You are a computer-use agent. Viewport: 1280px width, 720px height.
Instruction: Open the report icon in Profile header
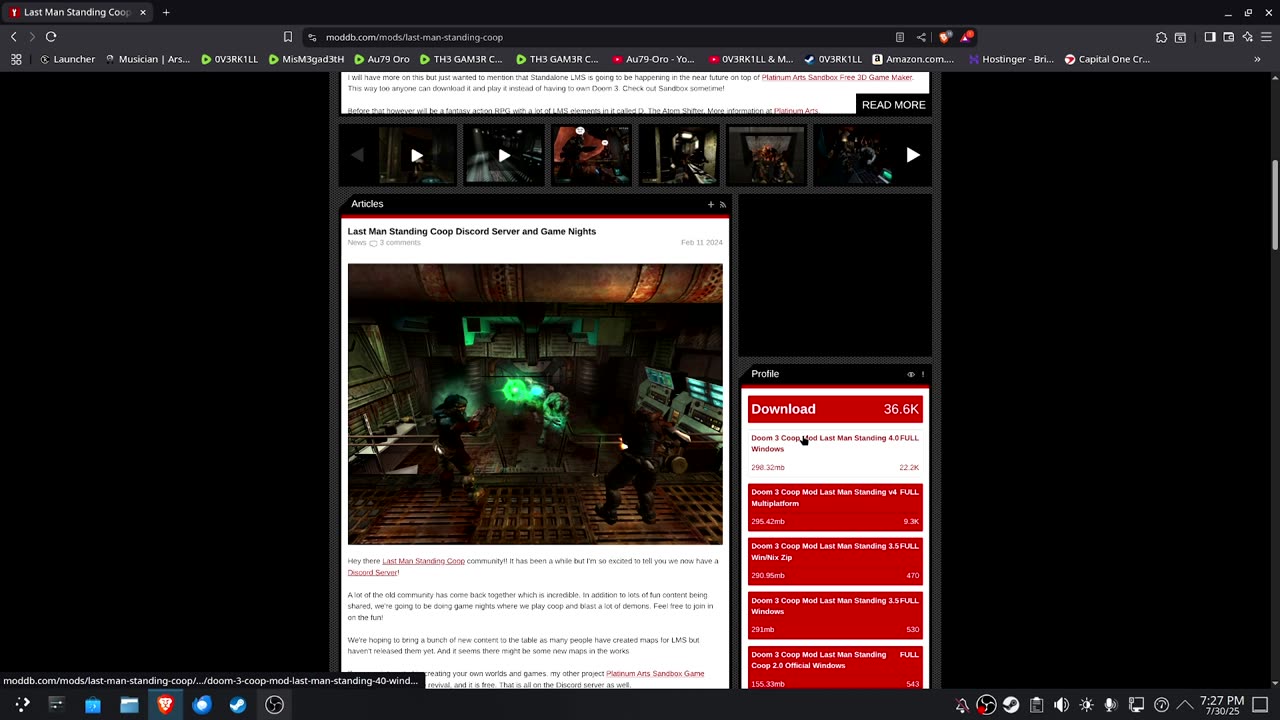pos(923,374)
